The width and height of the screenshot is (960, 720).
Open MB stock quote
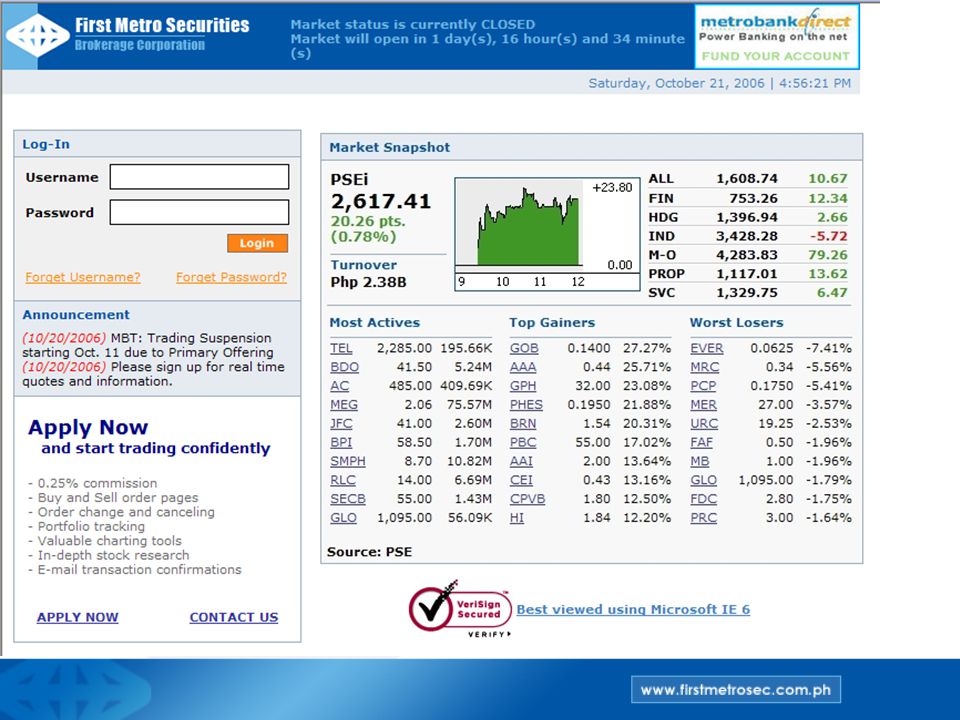700,462
